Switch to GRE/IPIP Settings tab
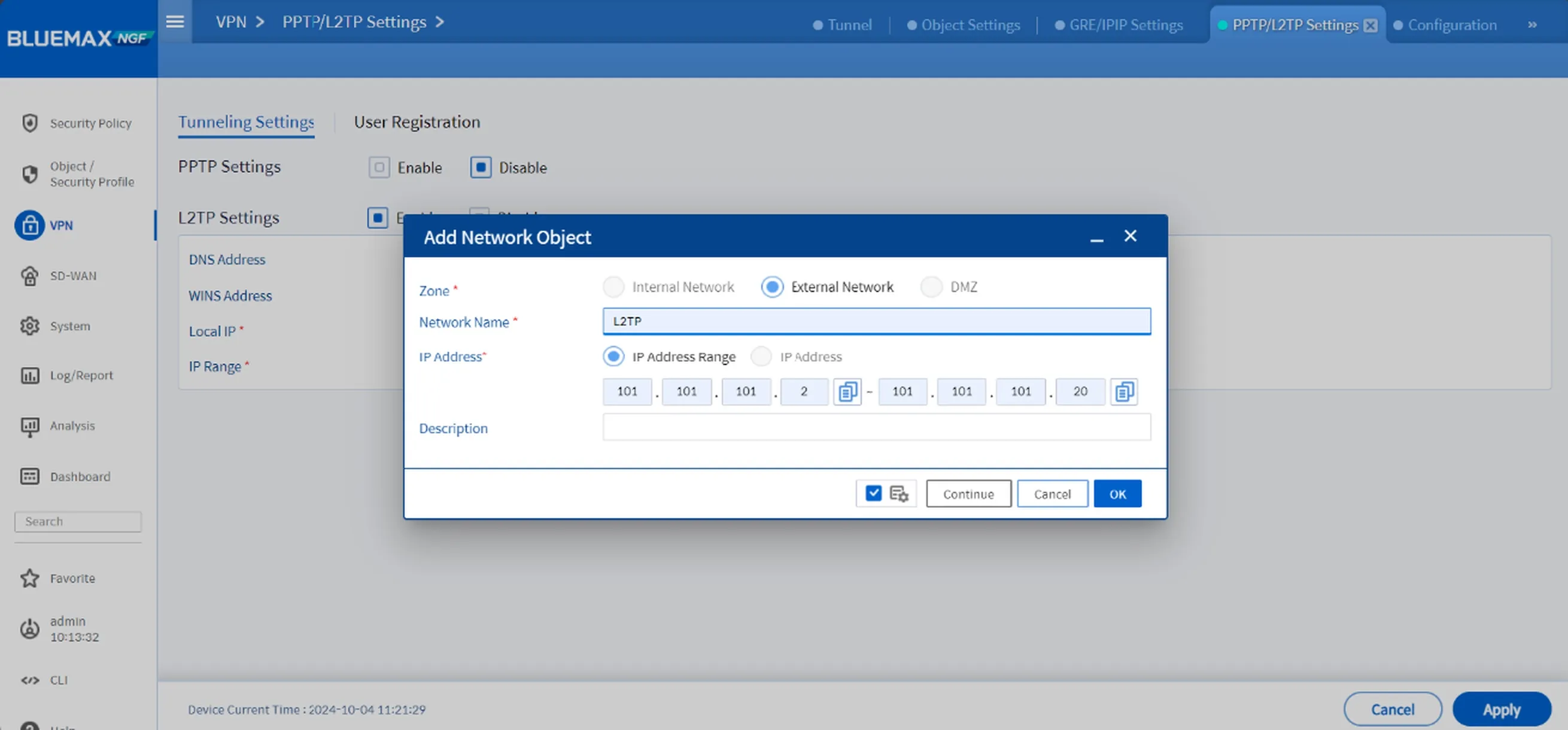 click(1119, 25)
